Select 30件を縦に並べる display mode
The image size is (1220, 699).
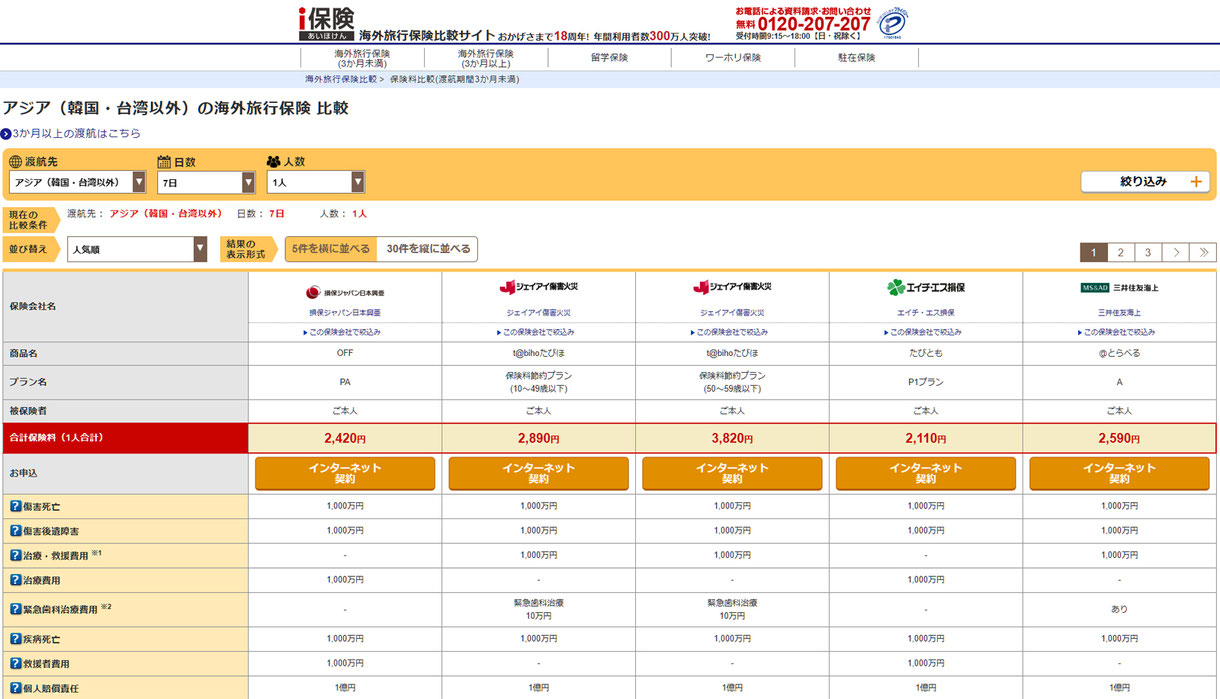pyautogui.click(x=428, y=249)
